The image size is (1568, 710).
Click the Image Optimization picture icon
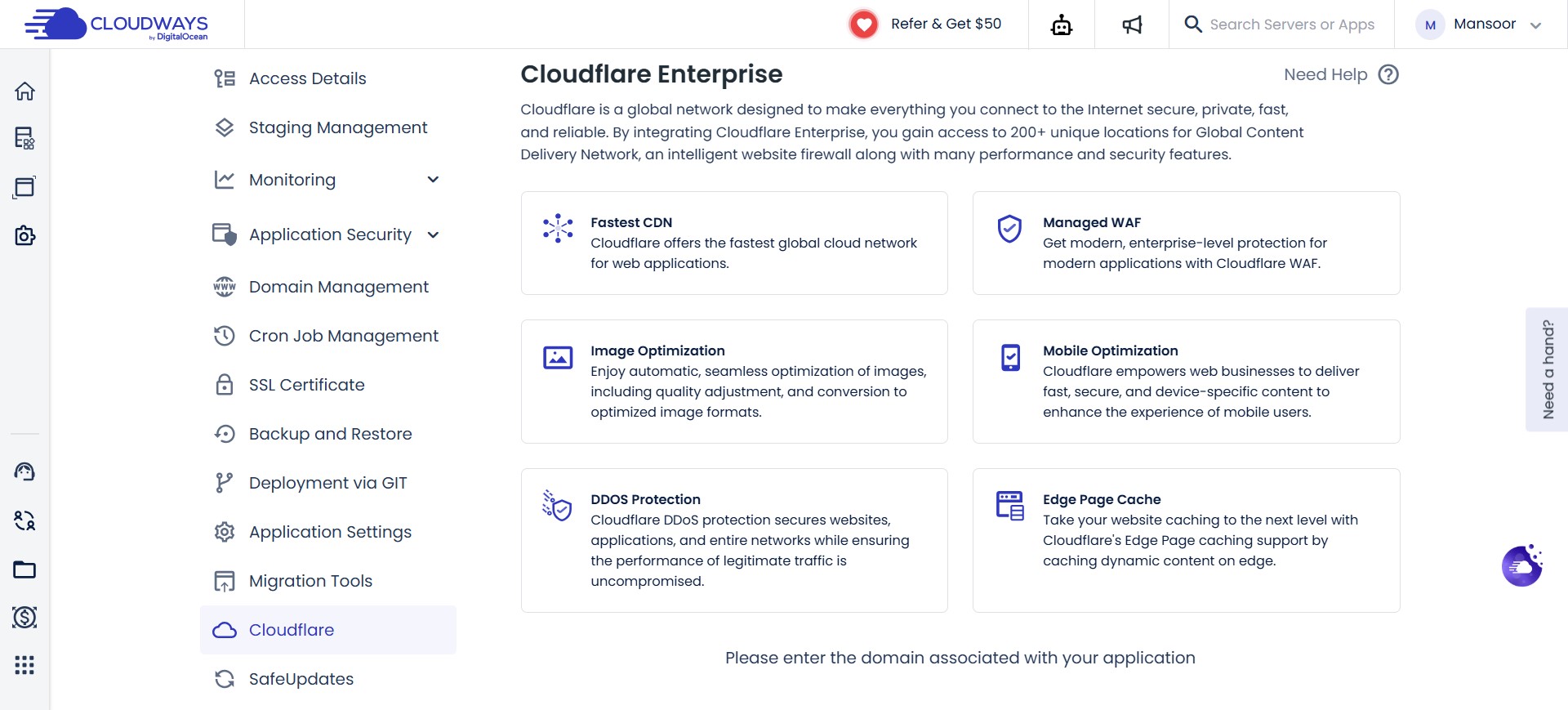558,358
